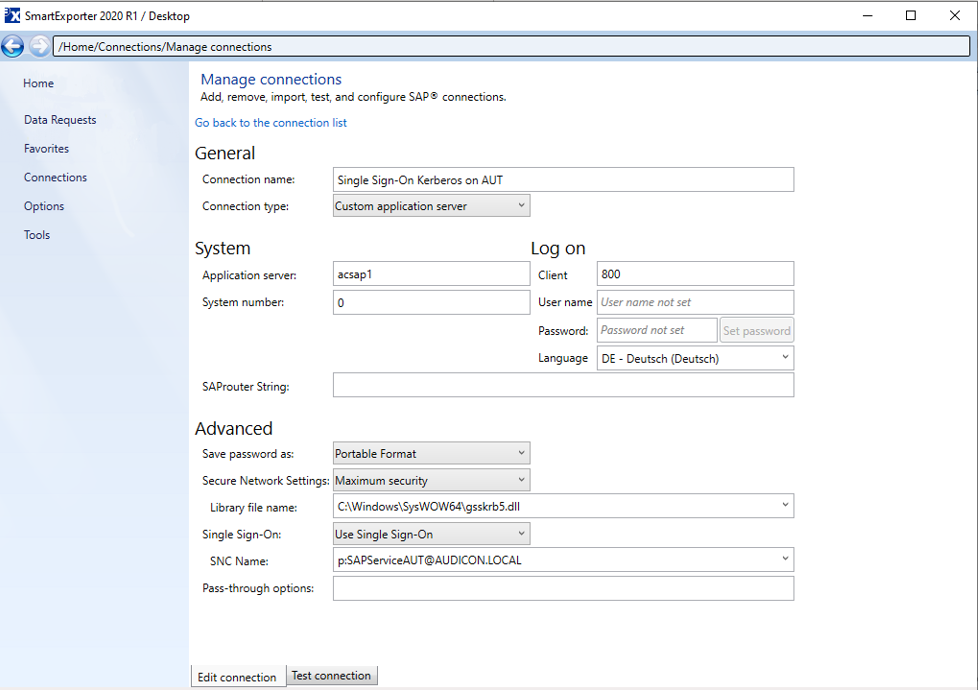Click the Manage connections heading

tap(271, 79)
